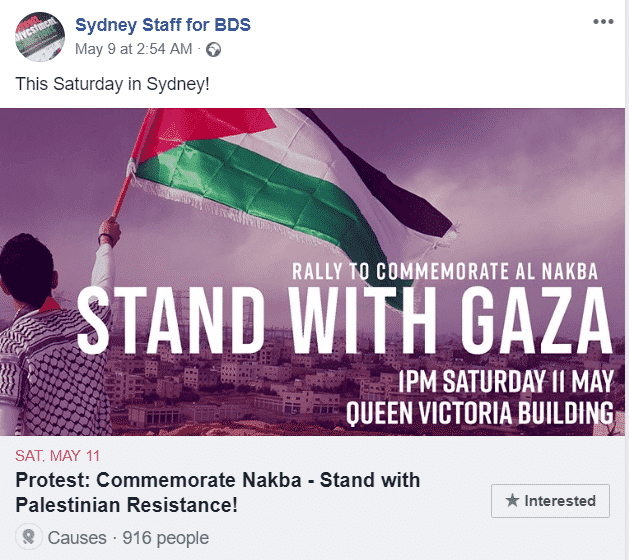Viewport: 629px width, 560px height.
Task: Click the 'STAND WITH GAZA' headline text
Action: [x=345, y=320]
